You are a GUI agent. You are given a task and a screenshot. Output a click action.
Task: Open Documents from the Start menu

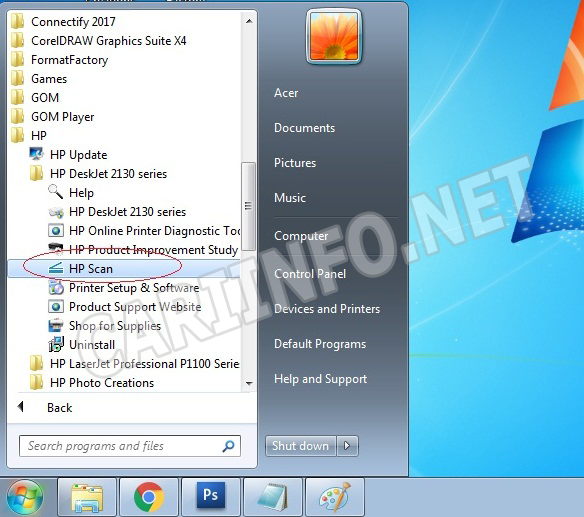coord(304,128)
